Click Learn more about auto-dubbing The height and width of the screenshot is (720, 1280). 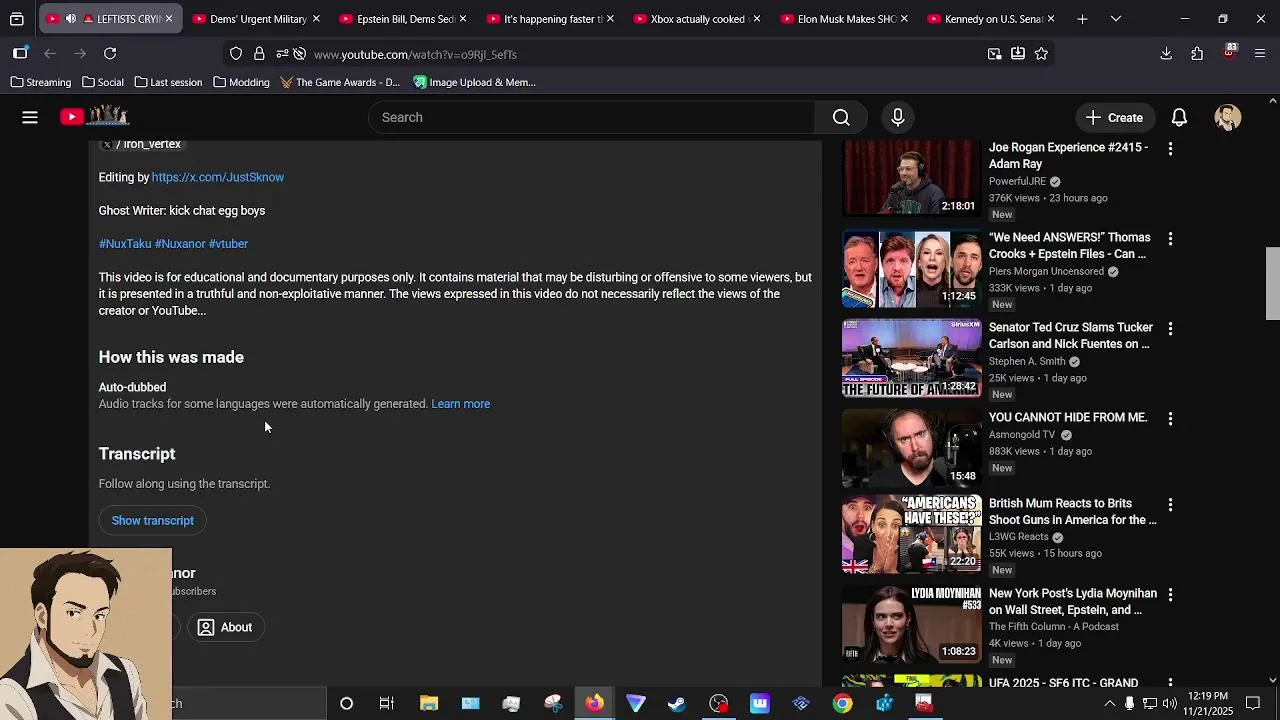click(x=461, y=404)
